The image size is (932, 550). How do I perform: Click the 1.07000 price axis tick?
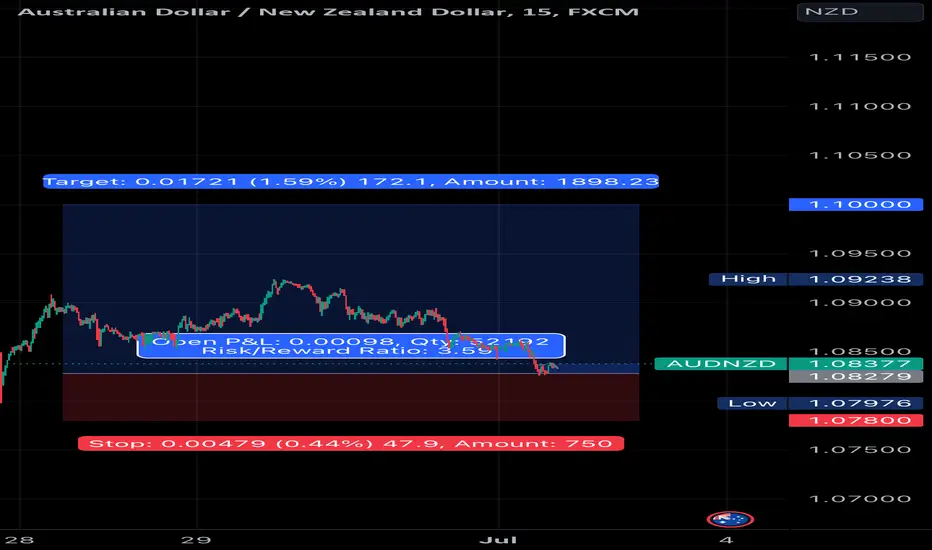(860, 499)
